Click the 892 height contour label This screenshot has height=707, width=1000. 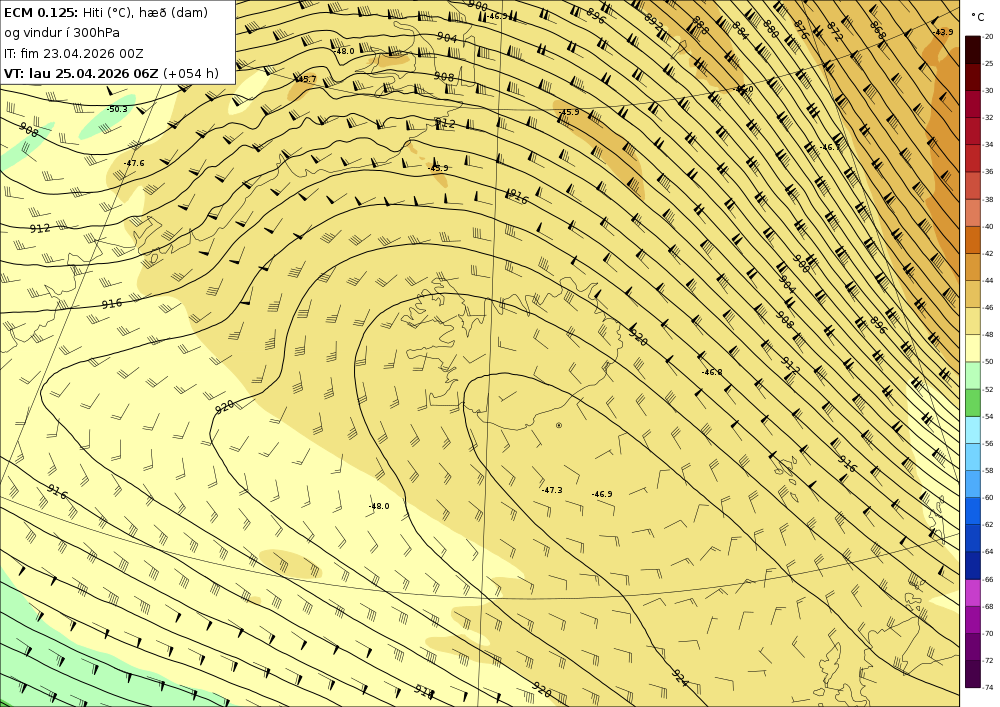coord(653,22)
